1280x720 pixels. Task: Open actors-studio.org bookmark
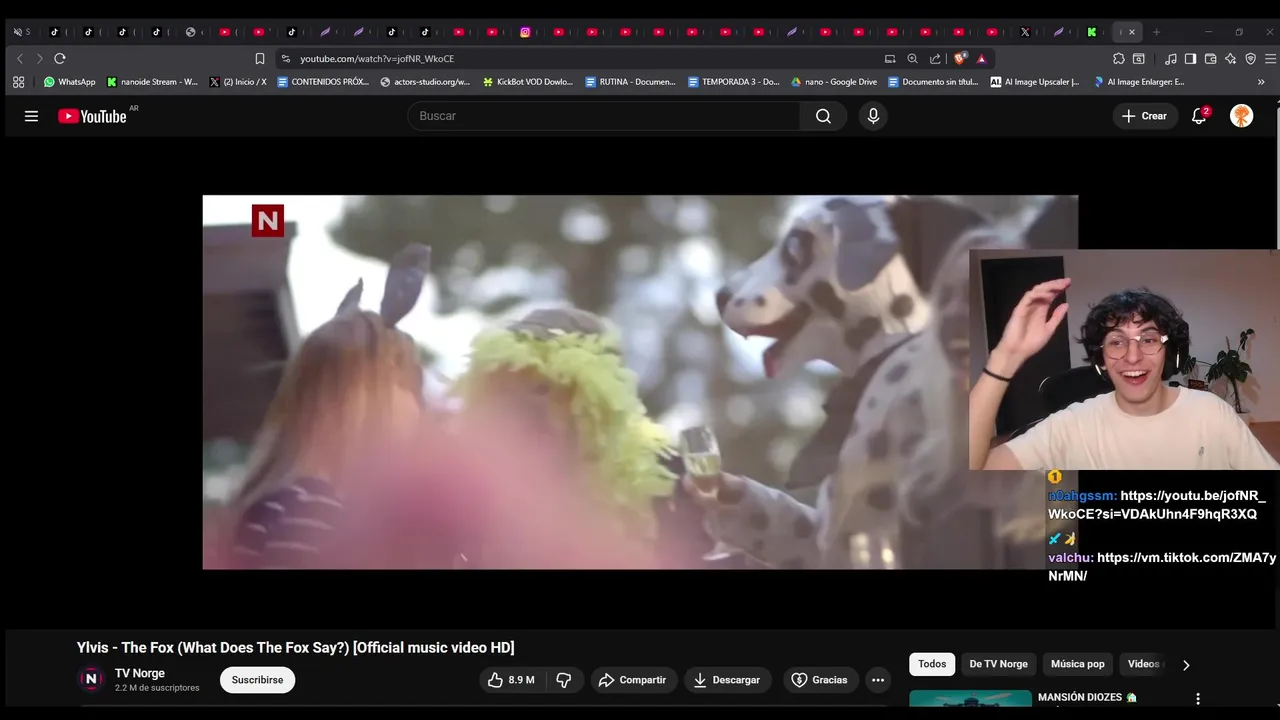[425, 82]
